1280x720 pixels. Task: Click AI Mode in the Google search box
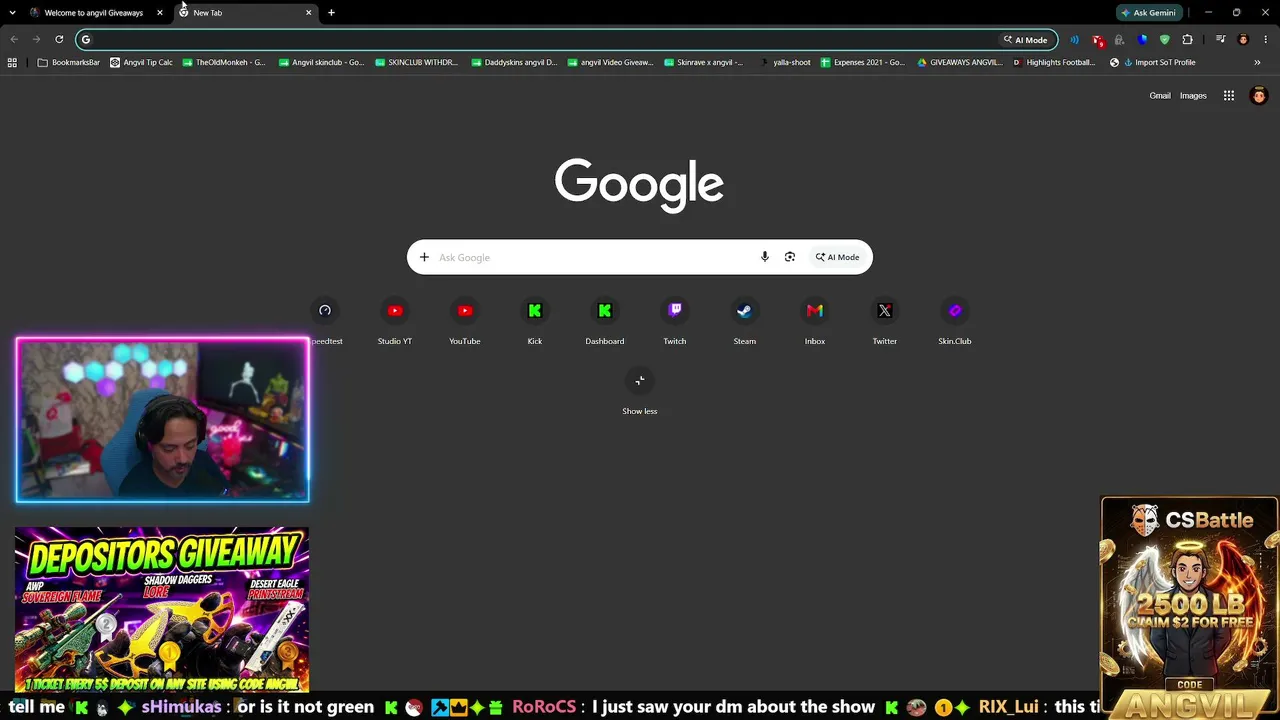point(837,257)
